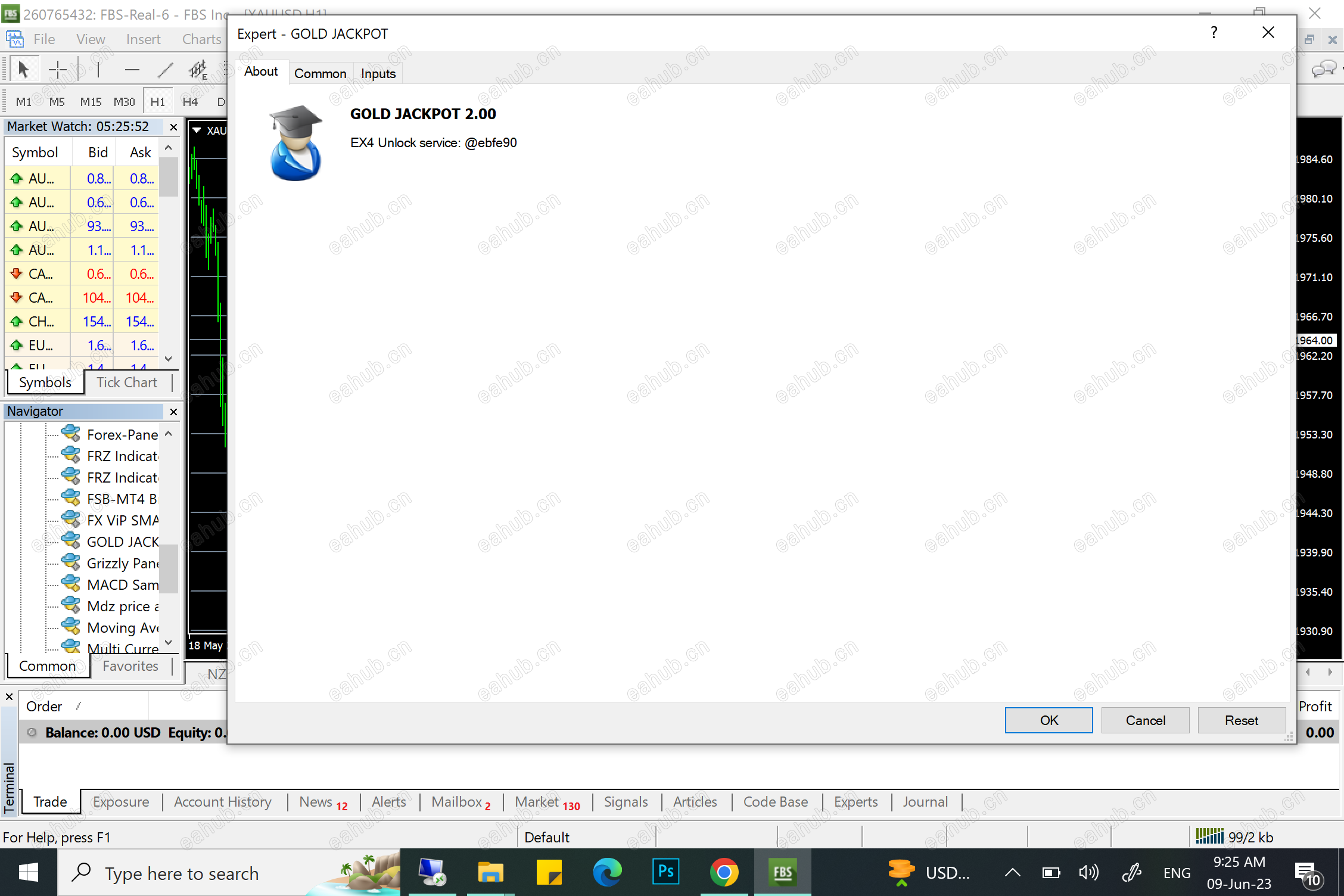Click the expert graduate icon in About tab
The height and width of the screenshot is (896, 1344).
[295, 143]
